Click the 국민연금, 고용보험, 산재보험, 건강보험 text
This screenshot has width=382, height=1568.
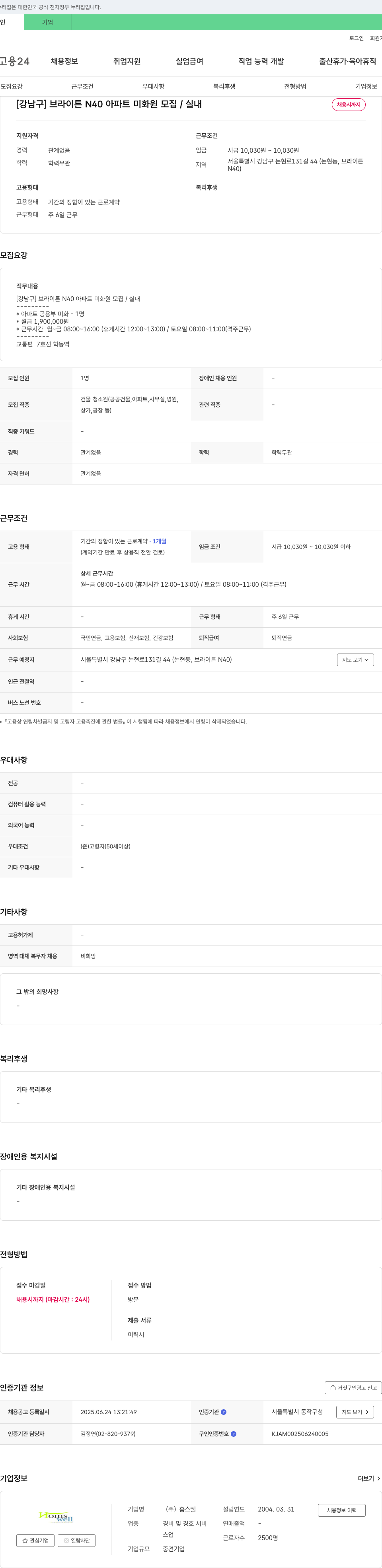click(127, 638)
